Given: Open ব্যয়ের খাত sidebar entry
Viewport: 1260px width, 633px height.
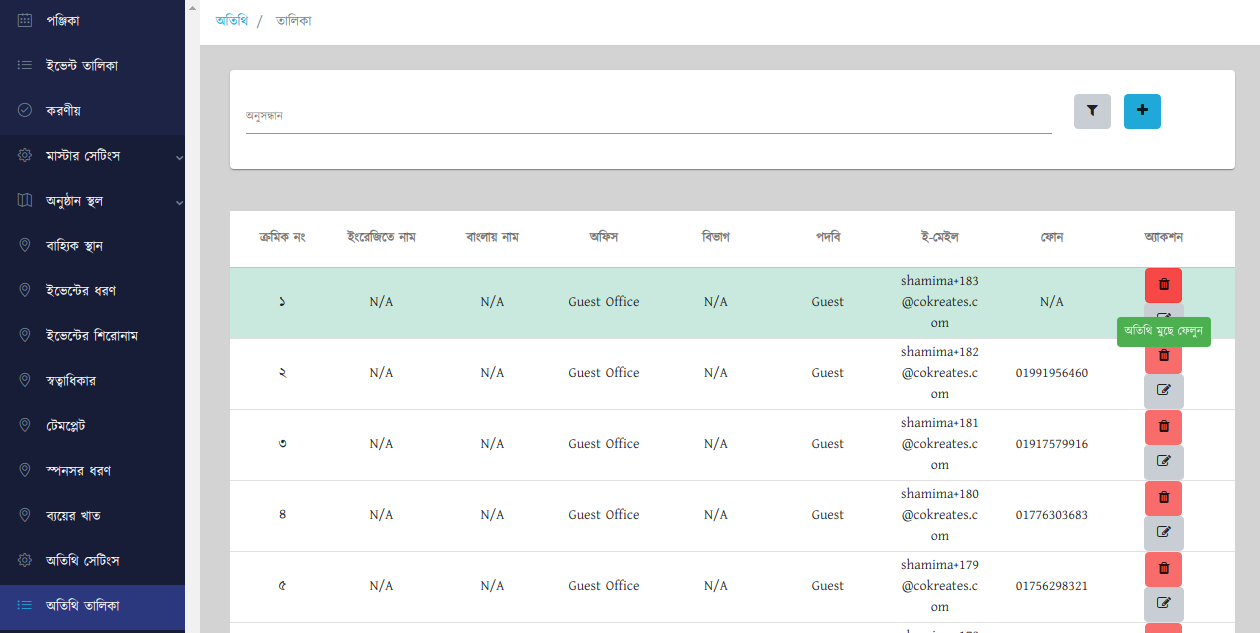Looking at the screenshot, I should tap(92, 516).
